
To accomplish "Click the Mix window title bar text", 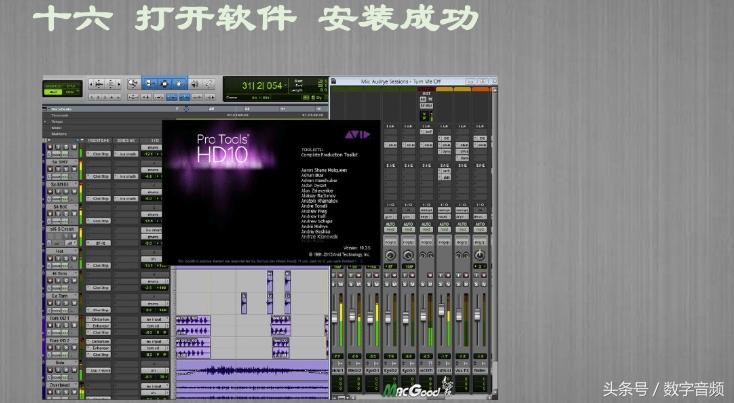I will coord(400,81).
